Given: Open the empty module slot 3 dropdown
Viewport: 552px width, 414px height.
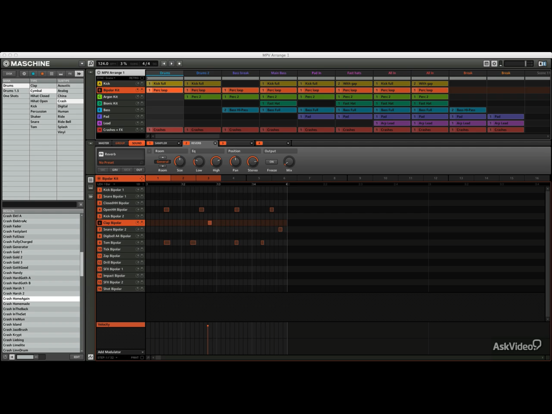Looking at the screenshot, I should click(251, 143).
